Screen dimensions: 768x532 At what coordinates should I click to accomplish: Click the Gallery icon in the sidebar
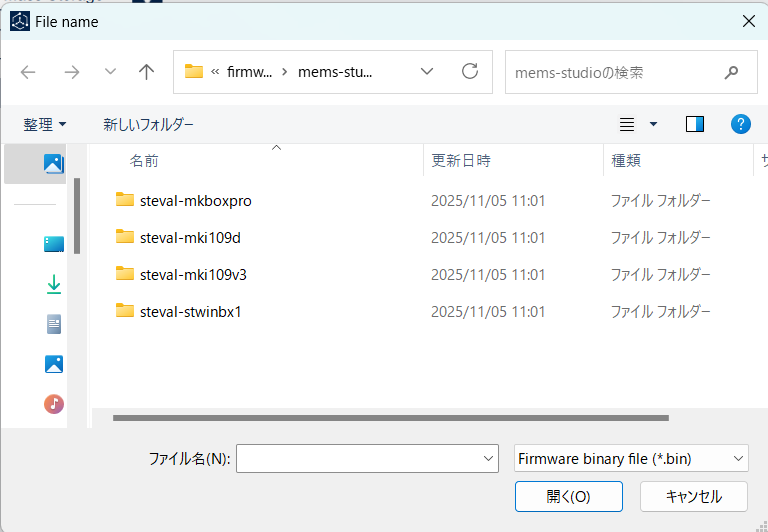tap(54, 164)
